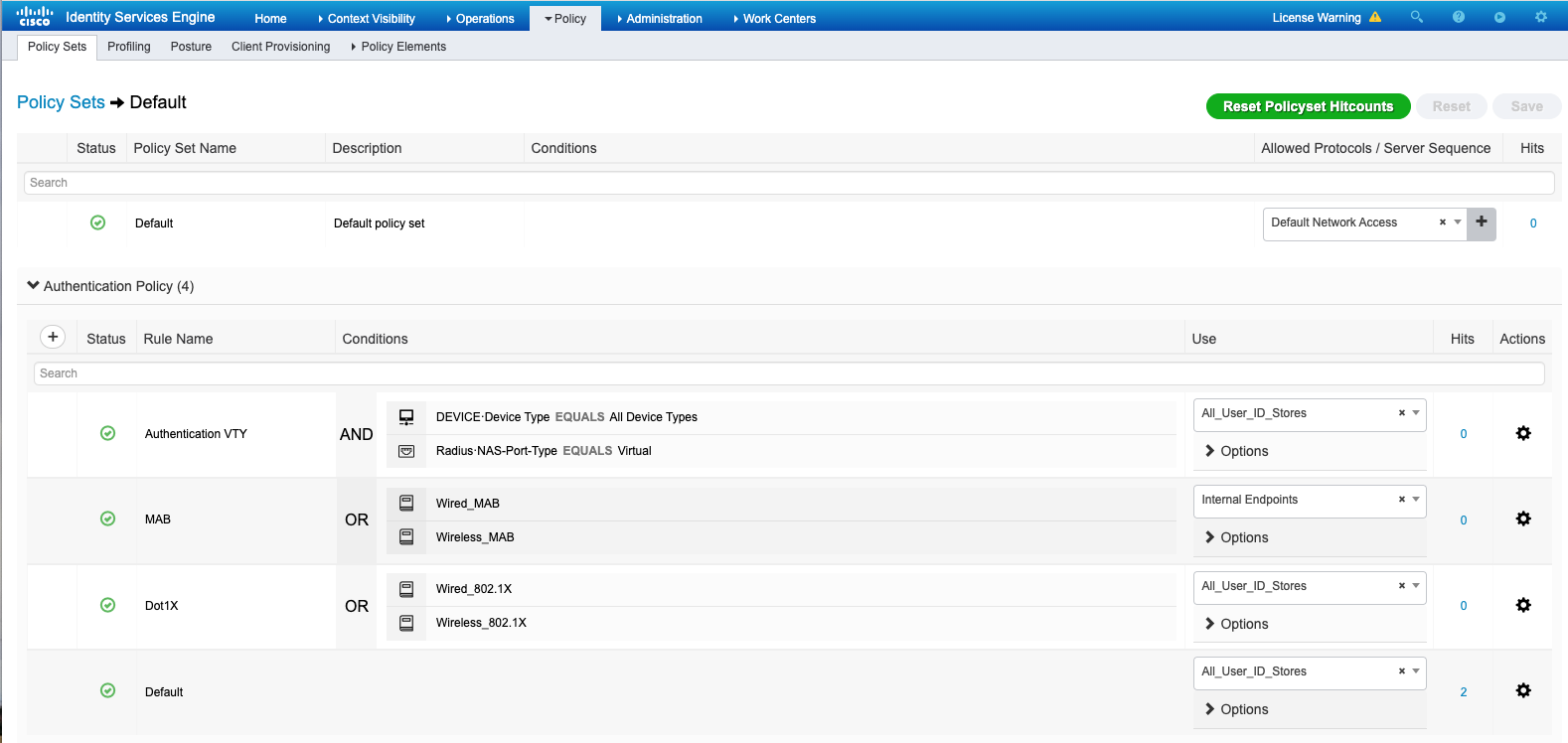The width and height of the screenshot is (1568, 743).
Task: Toggle status of MAB rule
Action: click(x=107, y=519)
